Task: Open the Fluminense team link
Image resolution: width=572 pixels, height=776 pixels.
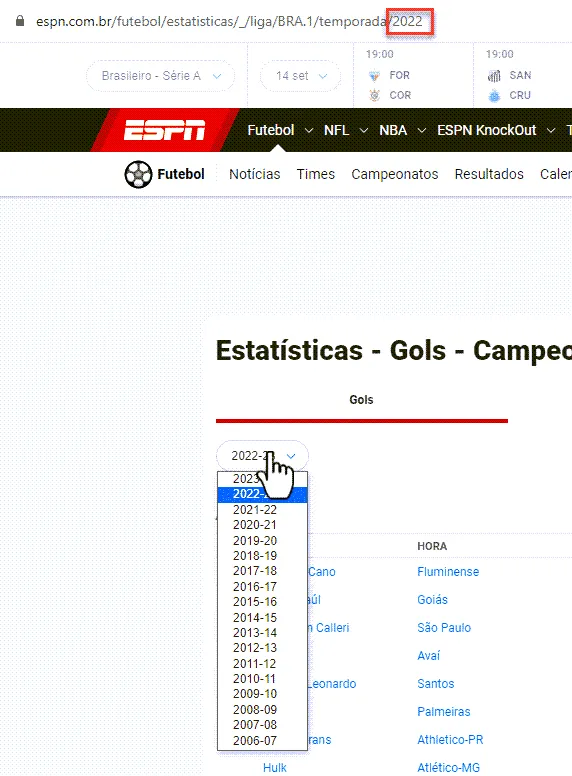Action: (448, 572)
